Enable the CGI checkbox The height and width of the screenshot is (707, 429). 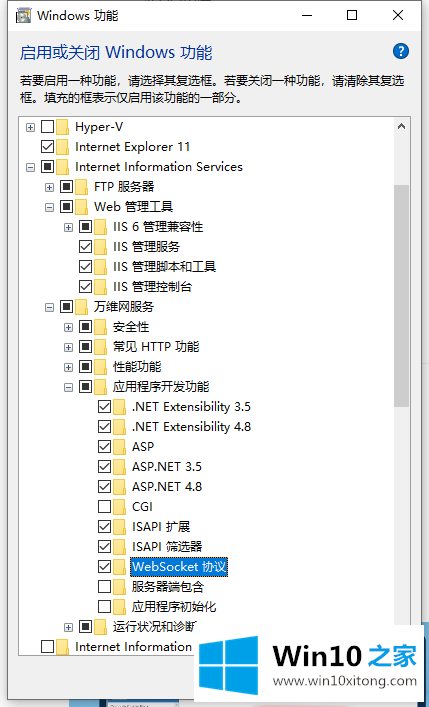pyautogui.click(x=104, y=506)
